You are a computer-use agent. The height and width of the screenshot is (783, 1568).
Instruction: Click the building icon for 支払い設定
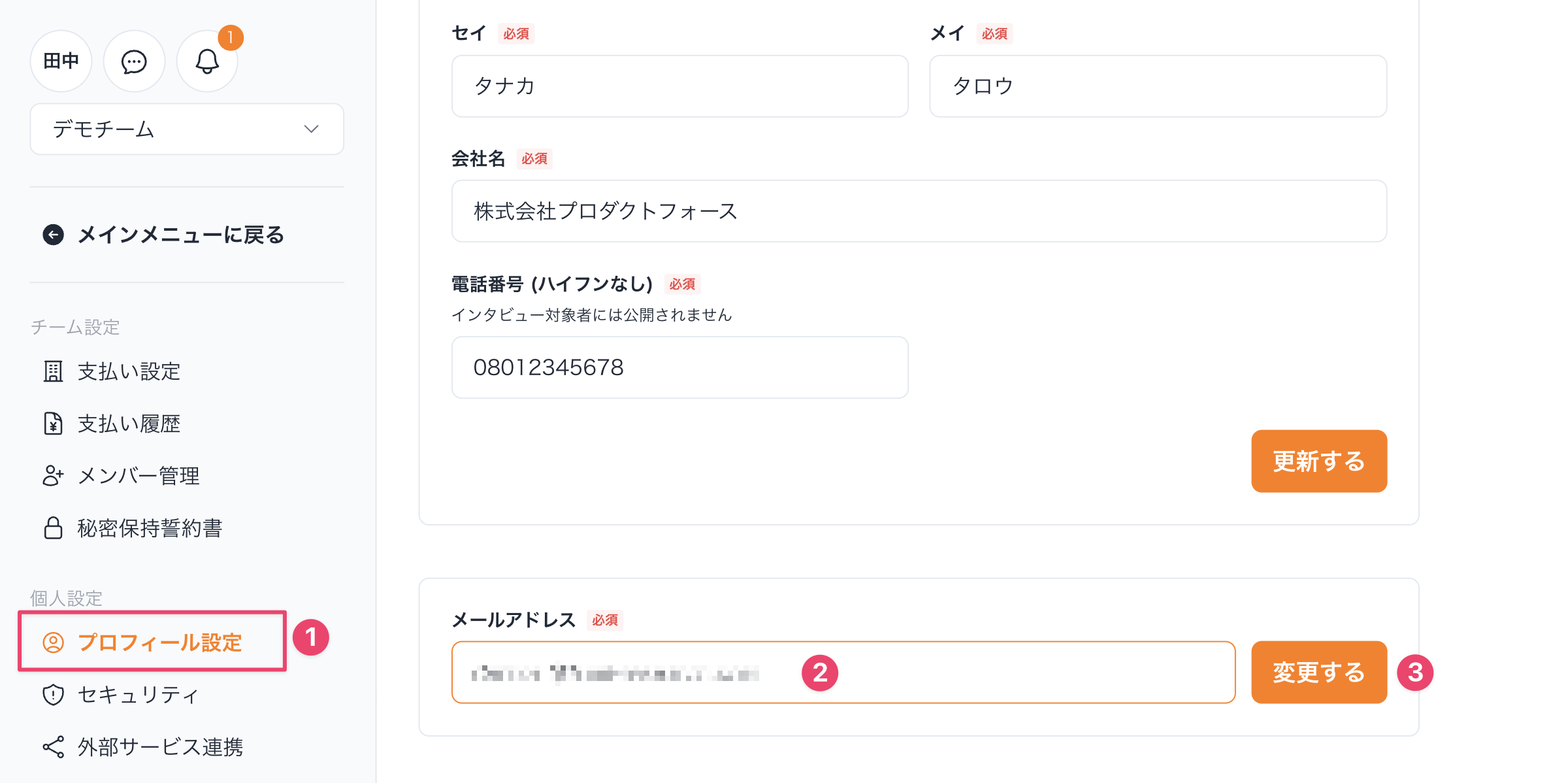[x=54, y=371]
